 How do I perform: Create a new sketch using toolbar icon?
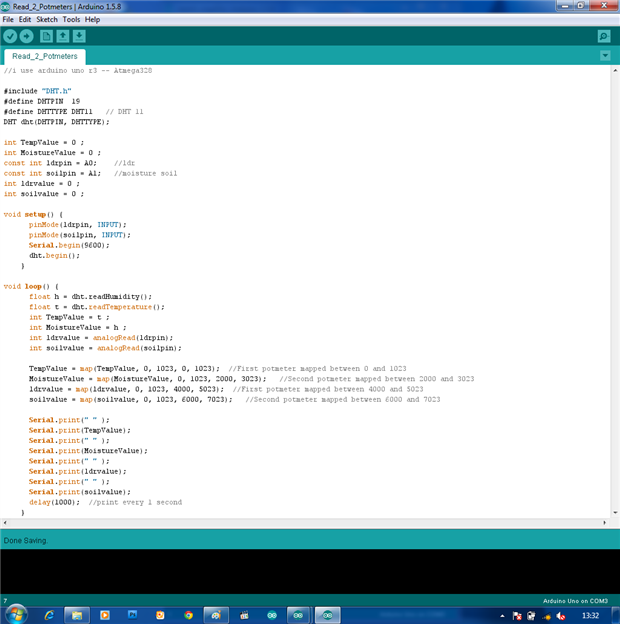(46, 36)
